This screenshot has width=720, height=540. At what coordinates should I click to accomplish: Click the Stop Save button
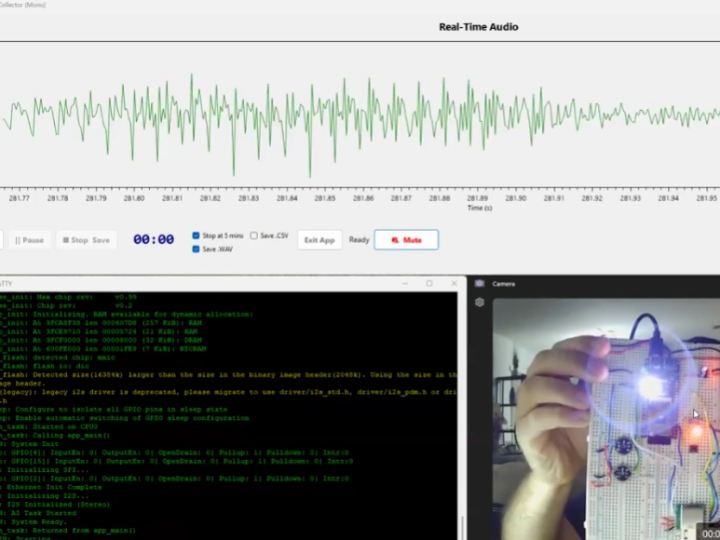[x=84, y=240]
